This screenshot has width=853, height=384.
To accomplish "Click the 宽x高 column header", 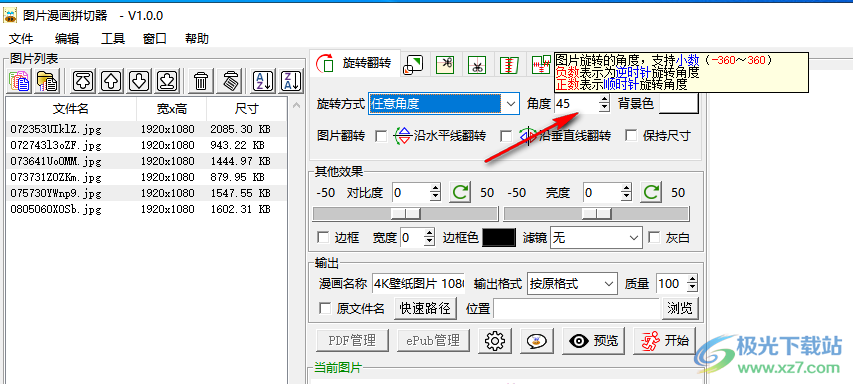I will 171,109.
